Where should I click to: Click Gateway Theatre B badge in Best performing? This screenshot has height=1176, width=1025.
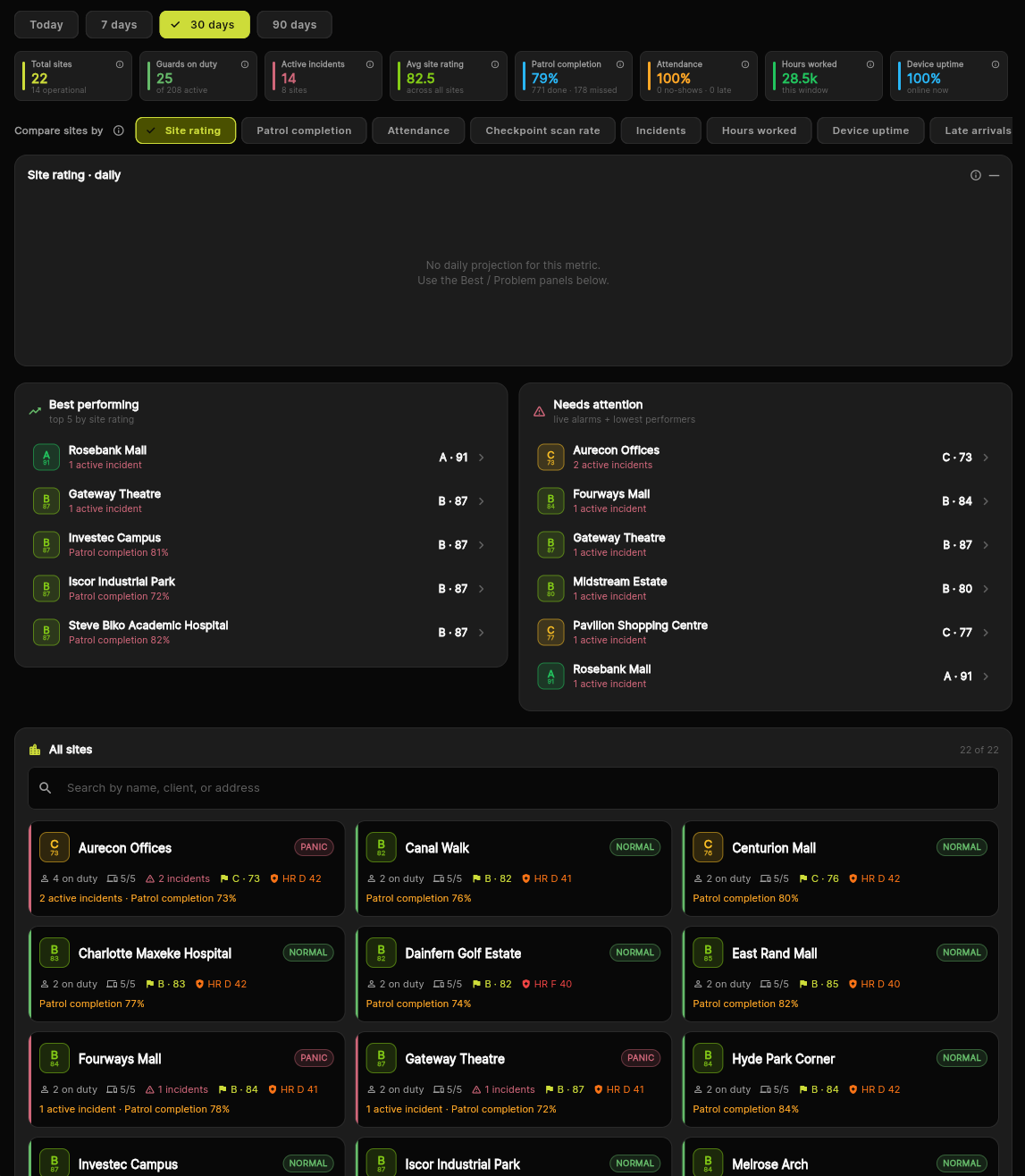pyautogui.click(x=46, y=501)
